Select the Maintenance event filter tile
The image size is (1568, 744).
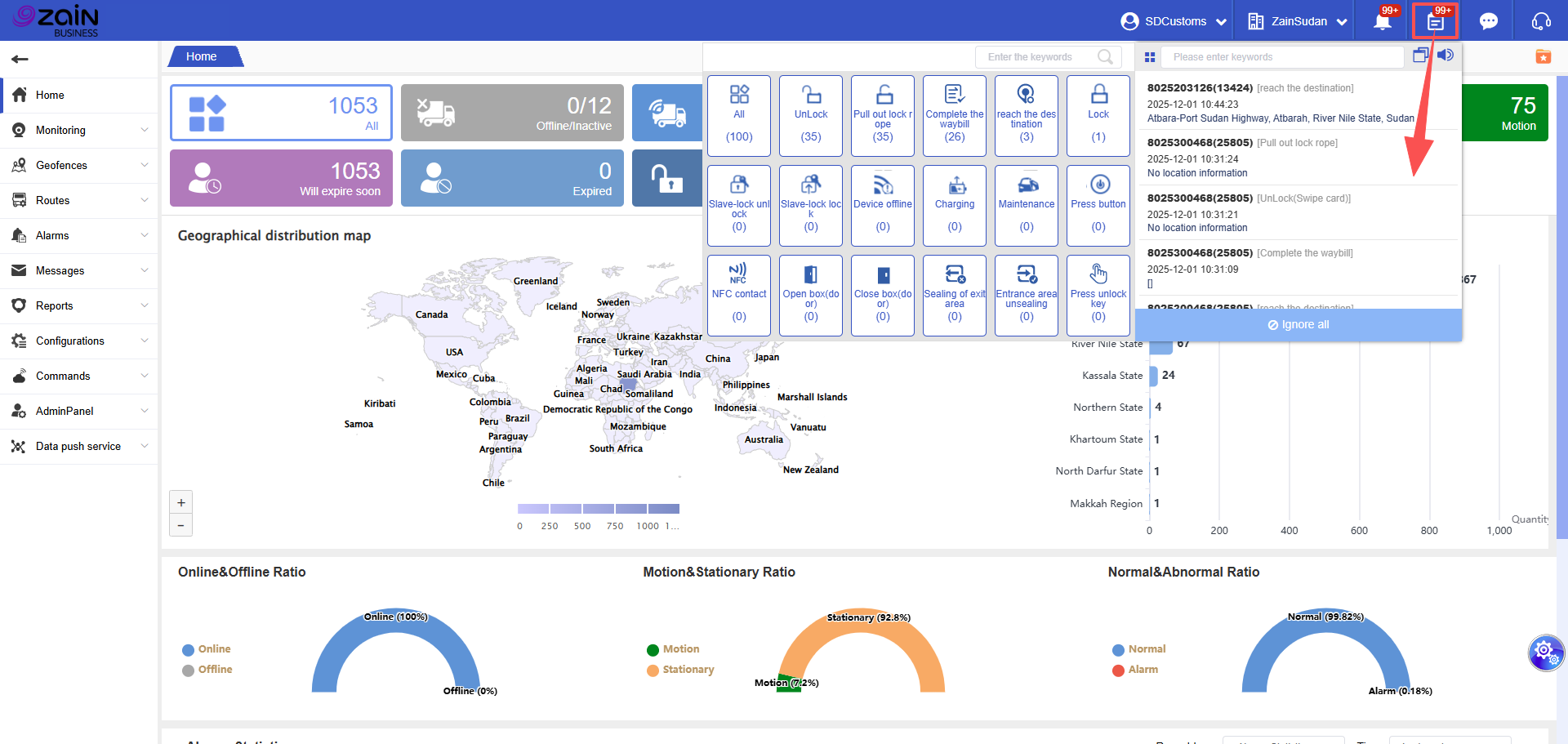click(x=1026, y=205)
